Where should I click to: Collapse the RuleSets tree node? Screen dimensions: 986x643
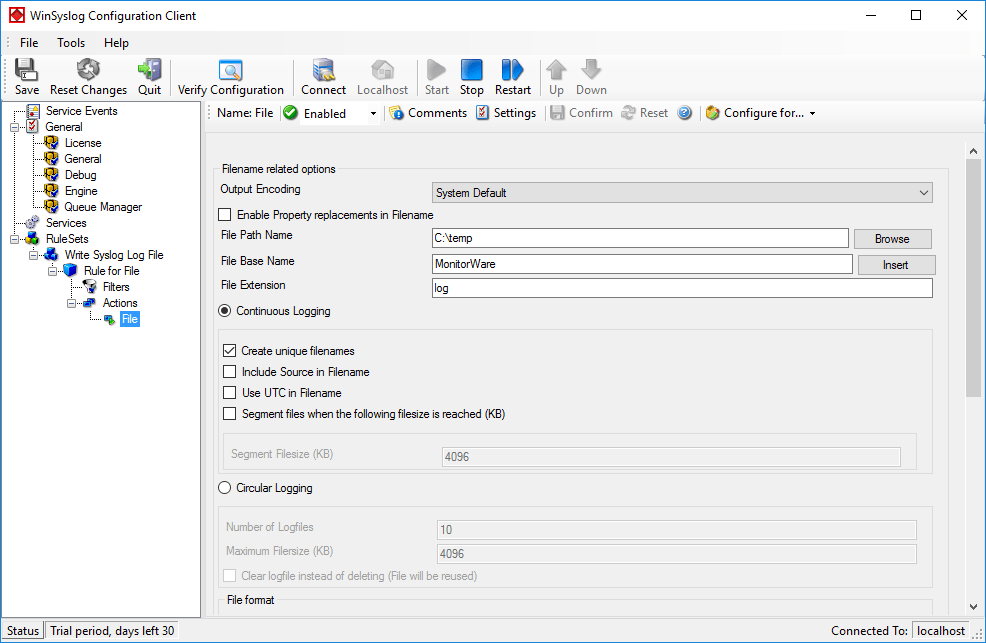[x=15, y=239]
